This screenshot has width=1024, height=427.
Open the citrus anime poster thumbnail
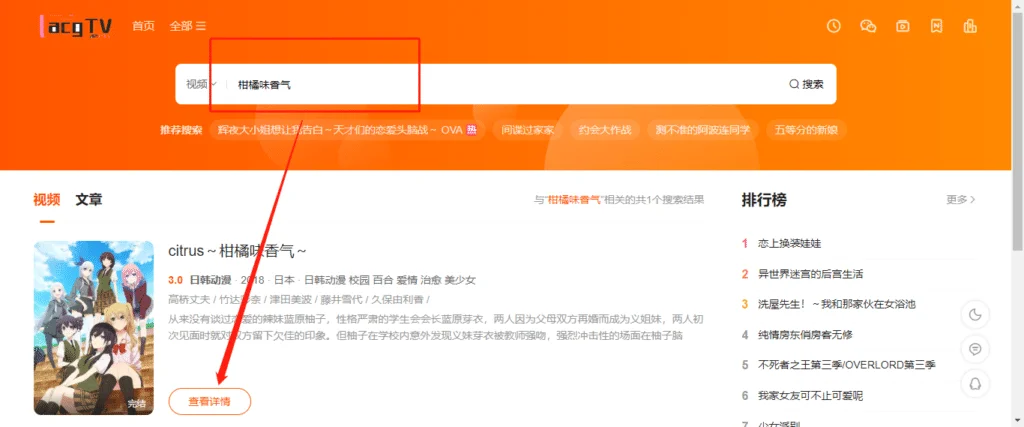(x=93, y=328)
